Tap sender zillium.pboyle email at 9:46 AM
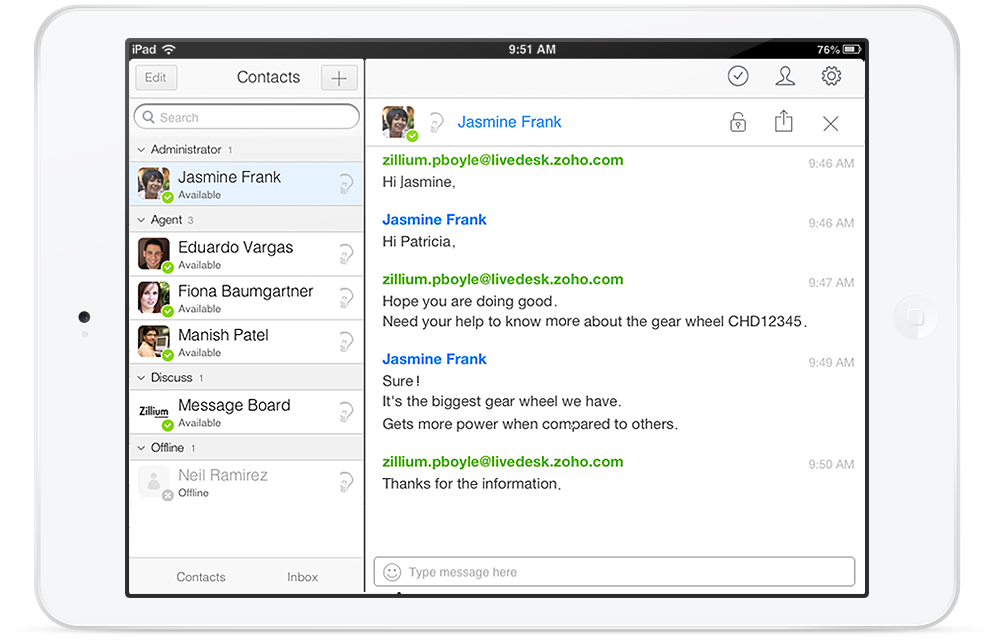 (503, 160)
